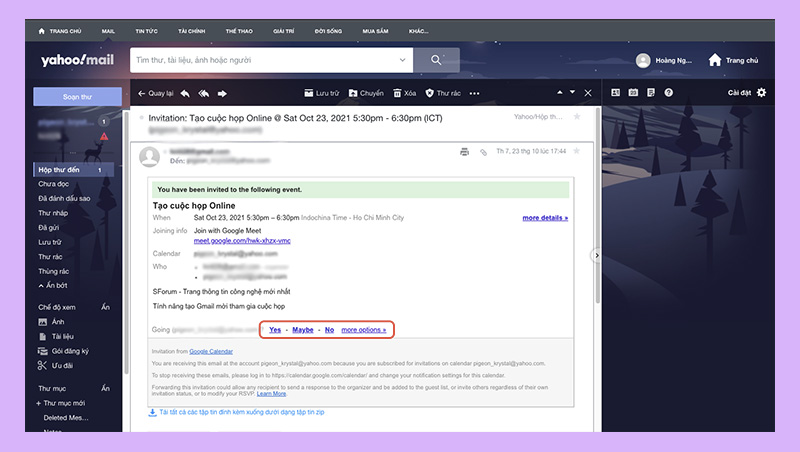Open the GIẢI TRÍ top menu
800x452 pixels.
284,31
